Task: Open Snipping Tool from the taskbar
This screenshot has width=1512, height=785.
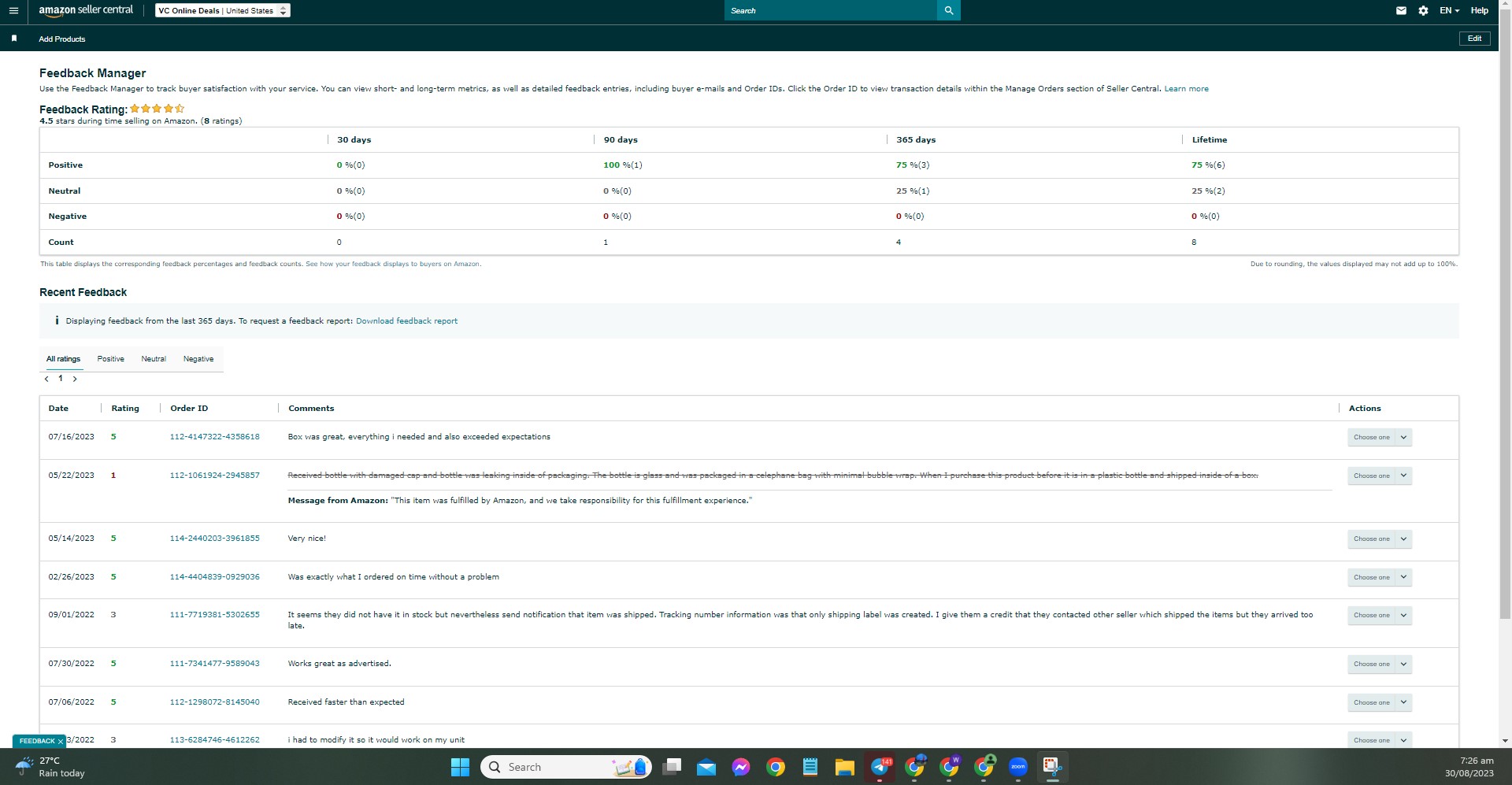Action: (1052, 767)
